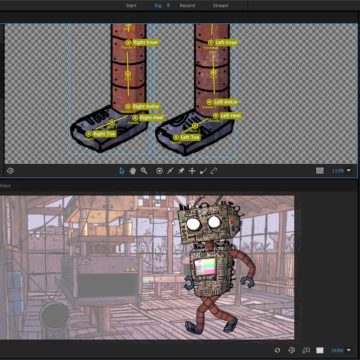Select the Right Toe handle tag
This screenshot has width=360, height=360.
(104, 134)
